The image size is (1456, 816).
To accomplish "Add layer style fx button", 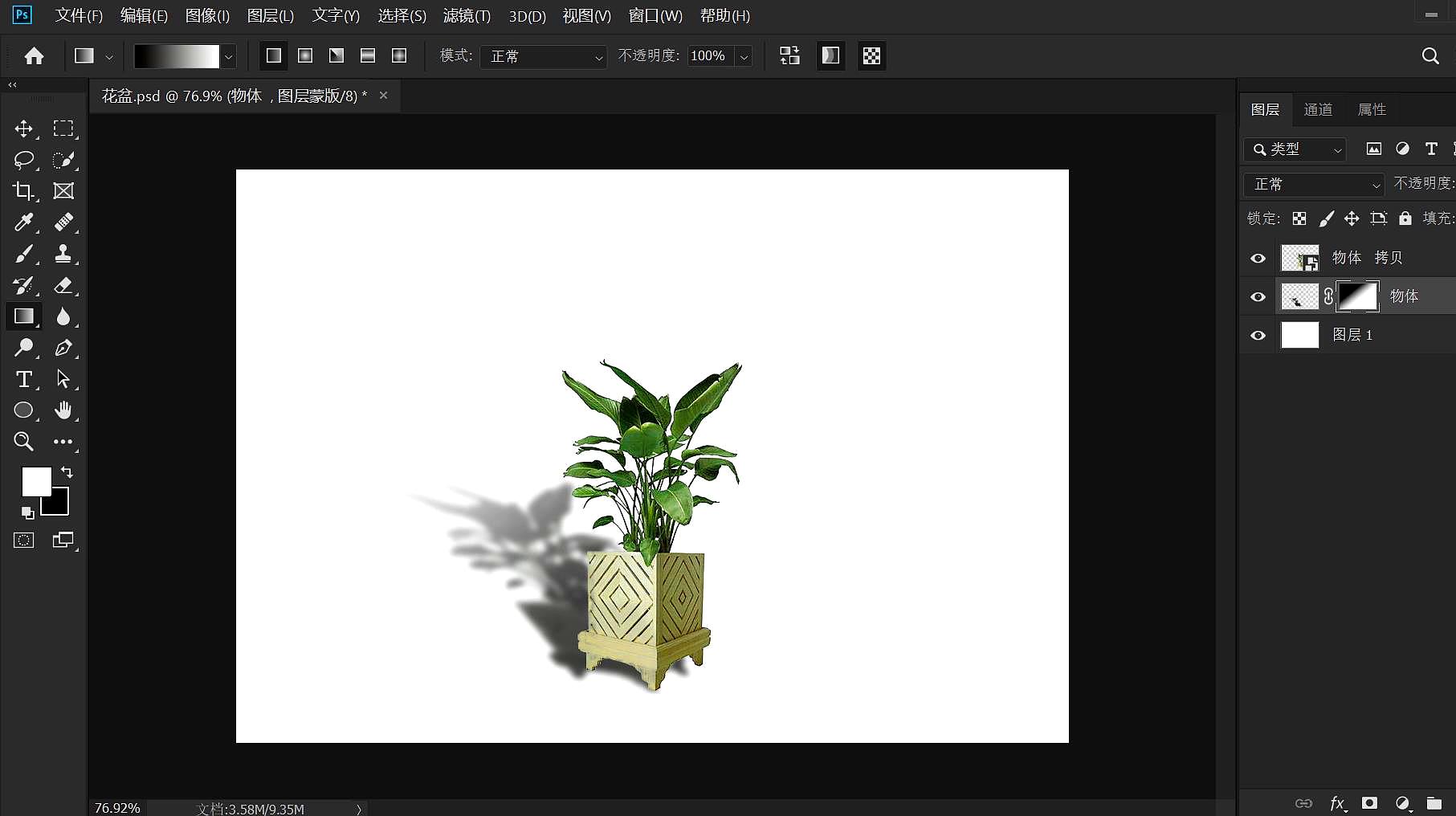I will point(1337,803).
